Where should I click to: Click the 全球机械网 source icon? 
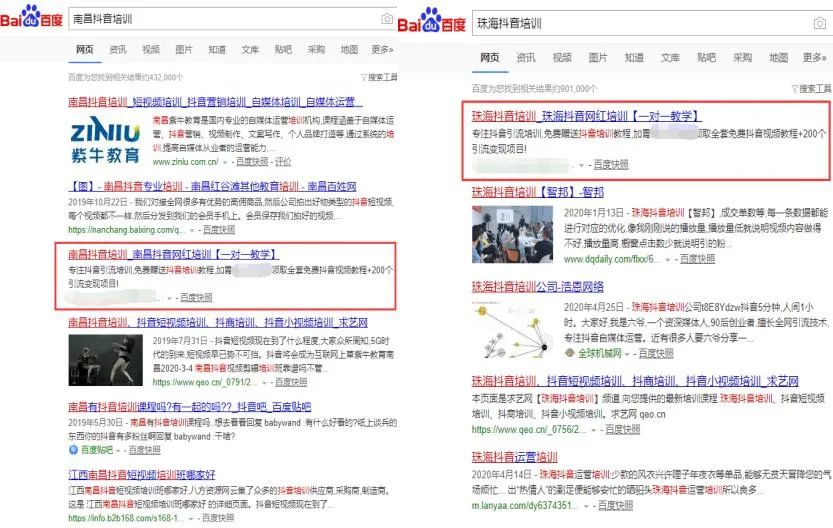coord(569,353)
